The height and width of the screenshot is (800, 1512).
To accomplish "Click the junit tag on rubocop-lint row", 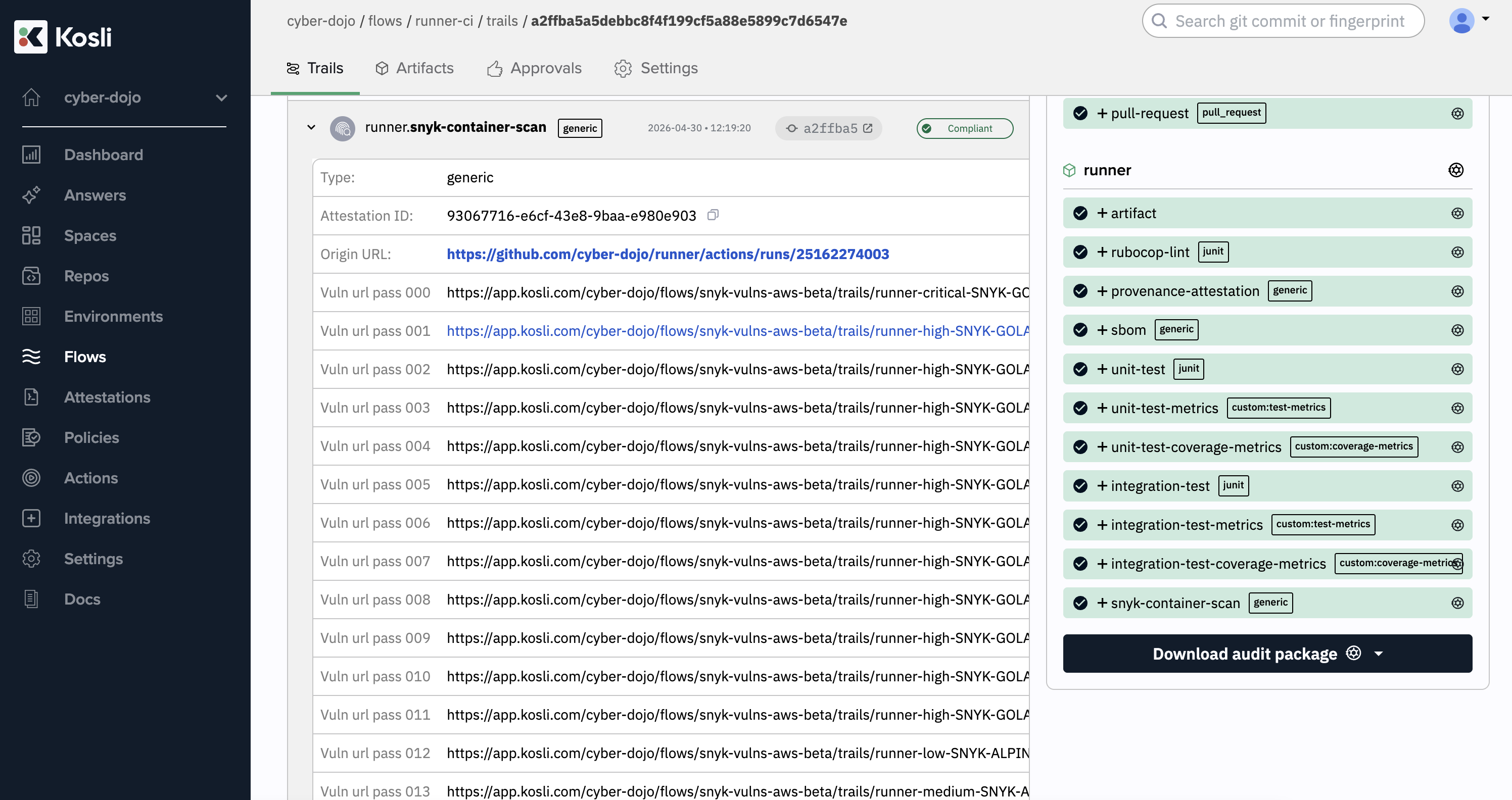I will click(x=1213, y=252).
